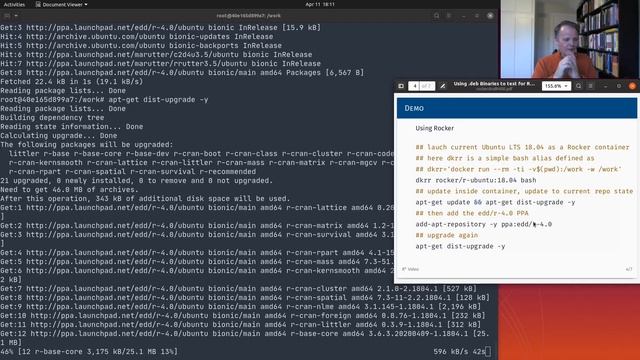Screen dimensions: 640x360
Task: Click the 'Calculating upgrade... Done' terminal line
Action: tap(59, 136)
